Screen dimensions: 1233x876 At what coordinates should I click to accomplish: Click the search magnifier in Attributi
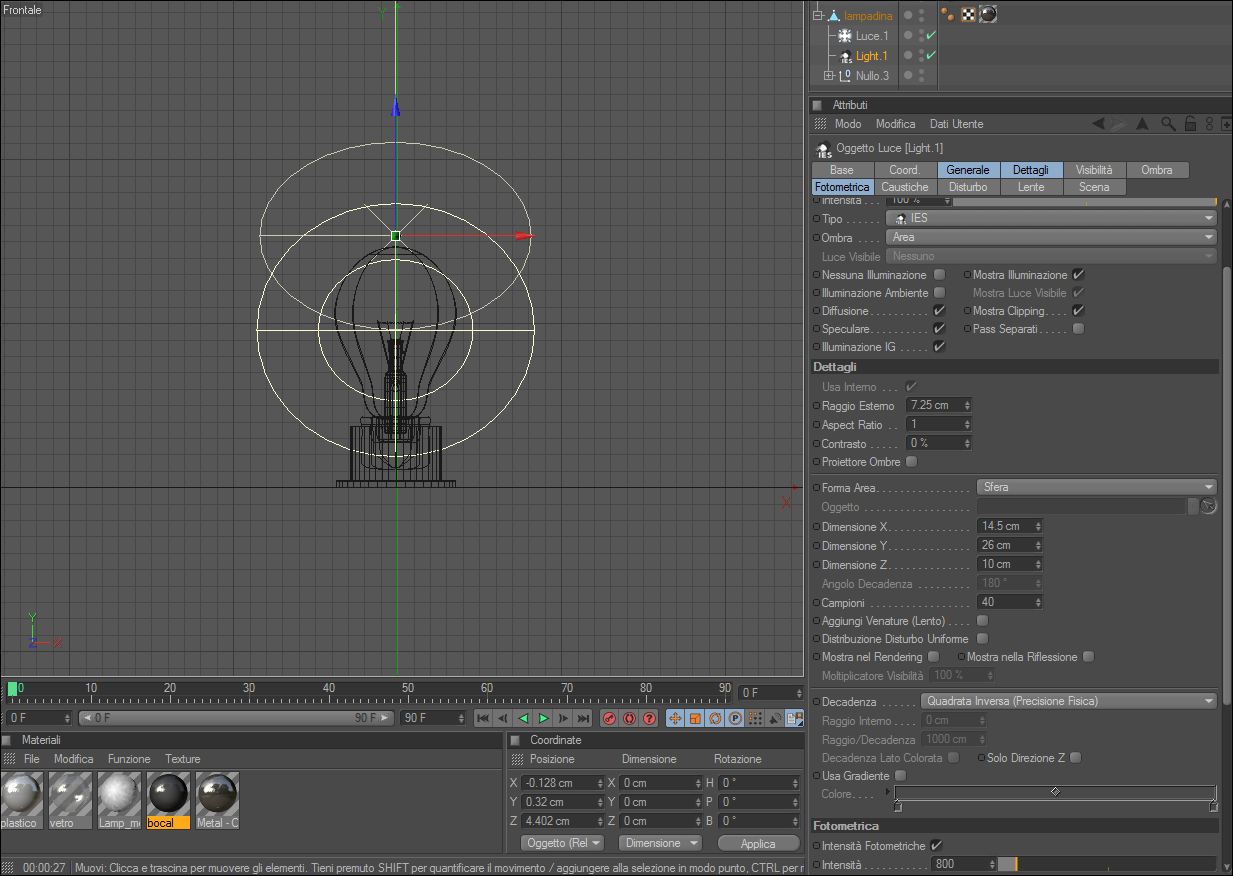[x=1168, y=124]
